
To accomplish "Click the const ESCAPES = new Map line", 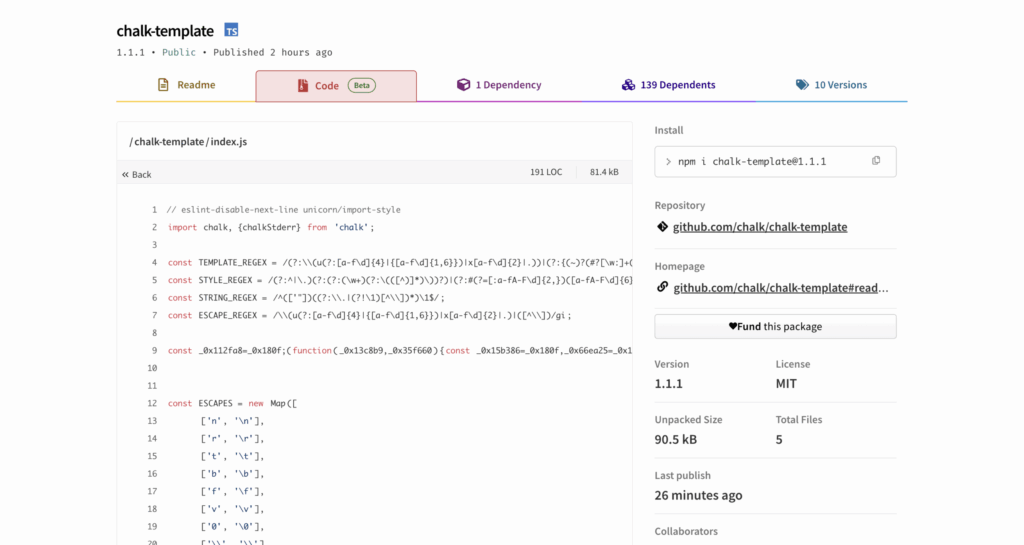I will [232, 403].
